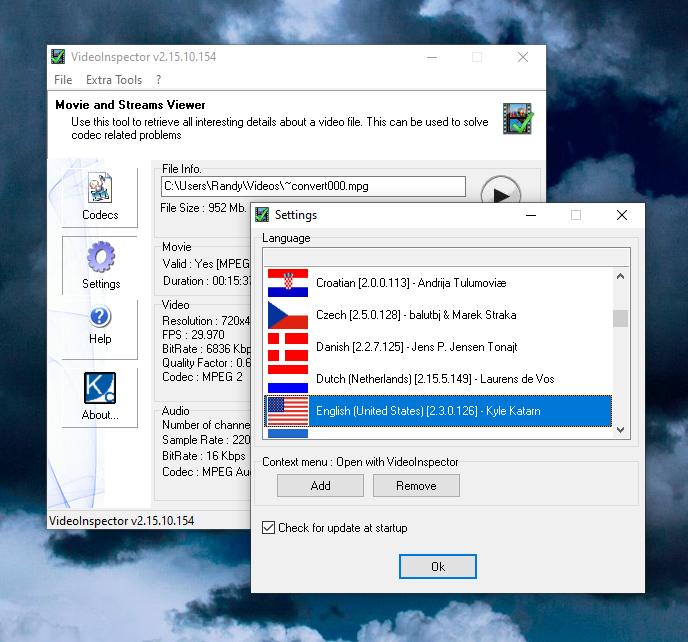Image resolution: width=688 pixels, height=642 pixels.
Task: Click the File Size 952 Mb text
Action: pos(203,208)
